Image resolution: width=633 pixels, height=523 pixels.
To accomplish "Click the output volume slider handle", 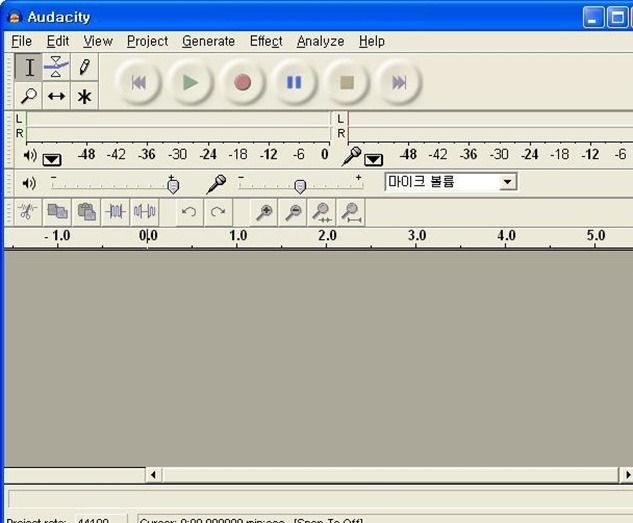I will pos(173,186).
